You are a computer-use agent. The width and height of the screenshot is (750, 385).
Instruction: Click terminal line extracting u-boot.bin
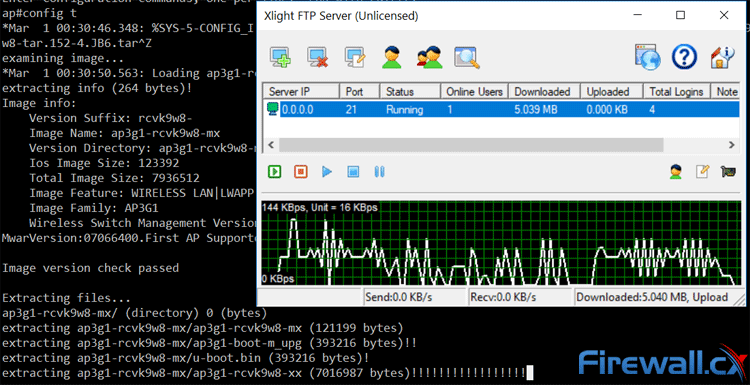click(x=186, y=358)
